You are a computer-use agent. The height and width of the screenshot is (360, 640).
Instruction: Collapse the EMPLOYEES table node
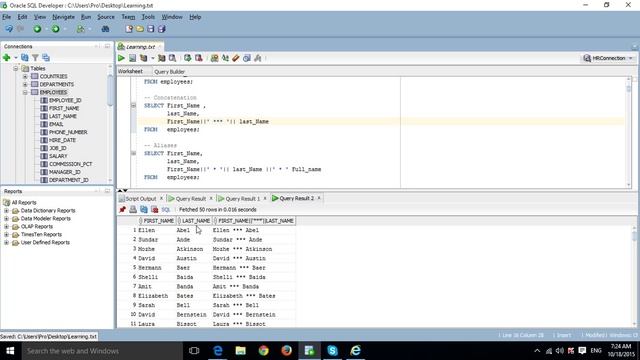click(x=25, y=92)
